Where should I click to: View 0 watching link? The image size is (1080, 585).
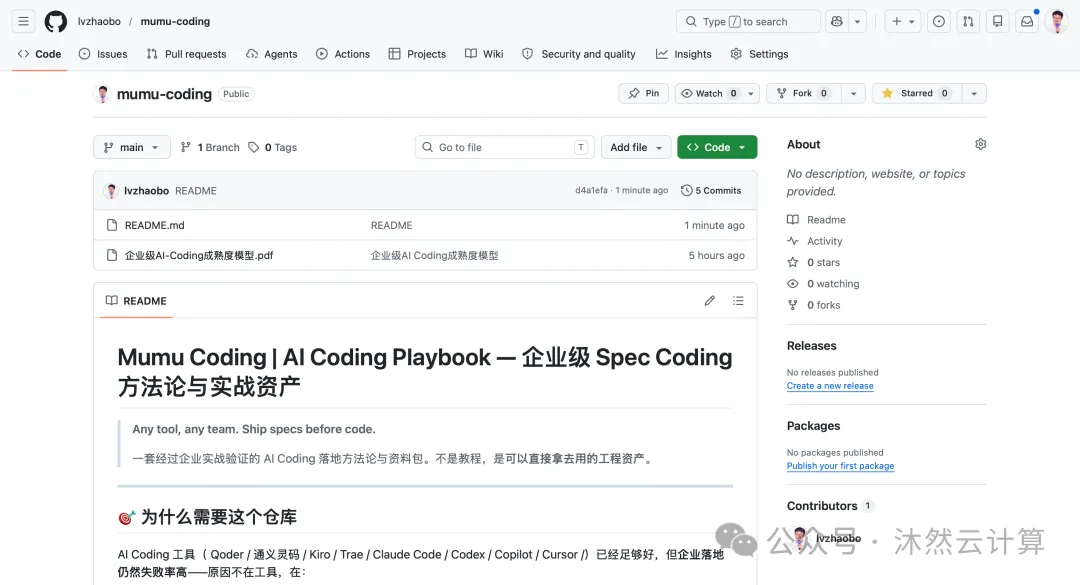(x=823, y=284)
